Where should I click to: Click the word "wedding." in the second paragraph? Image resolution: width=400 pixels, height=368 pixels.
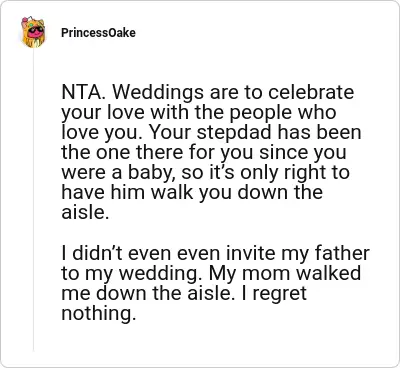(161, 274)
